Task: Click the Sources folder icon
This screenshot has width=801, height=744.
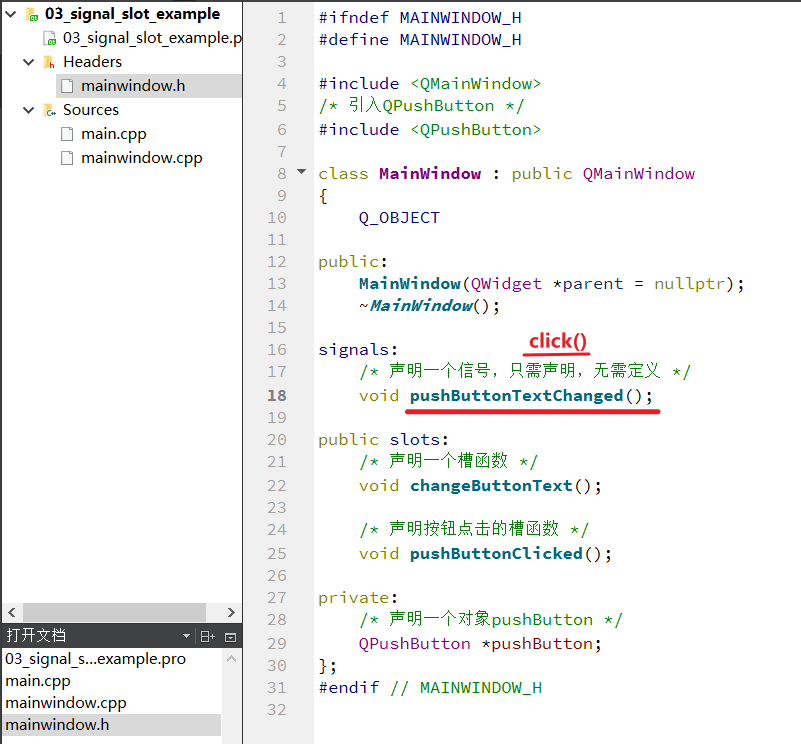Action: click(x=50, y=110)
